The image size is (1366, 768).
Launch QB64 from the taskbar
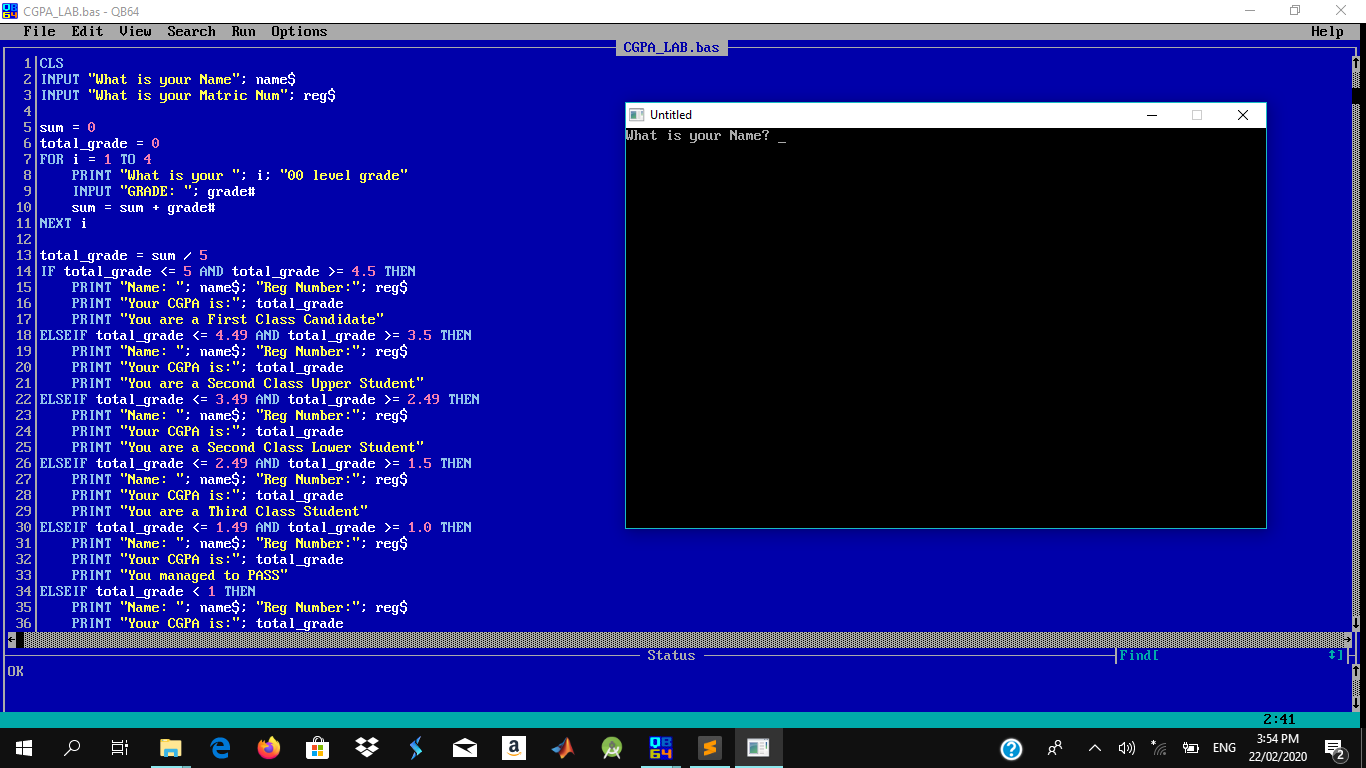tap(661, 747)
